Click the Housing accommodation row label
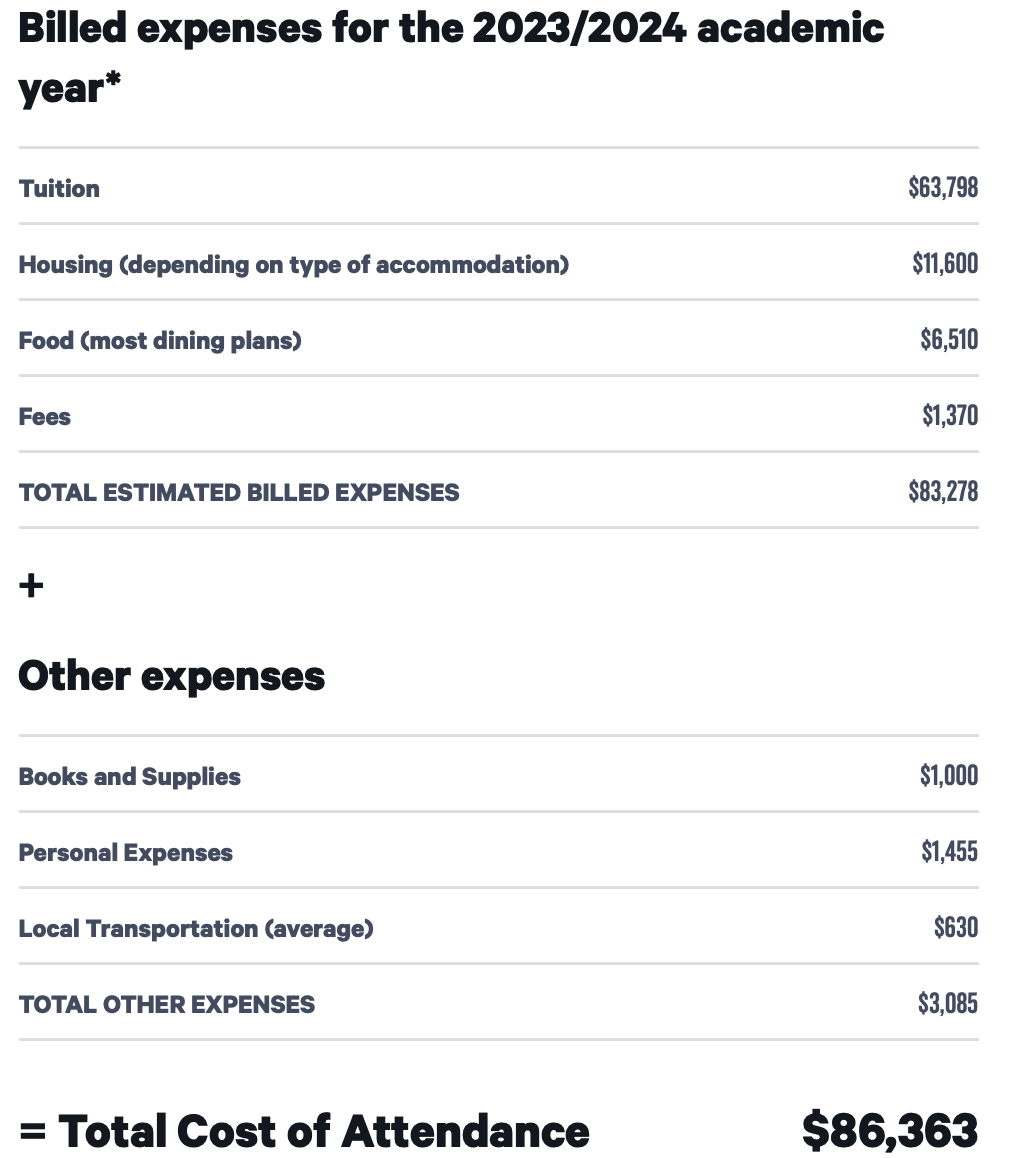 pyautogui.click(x=293, y=264)
